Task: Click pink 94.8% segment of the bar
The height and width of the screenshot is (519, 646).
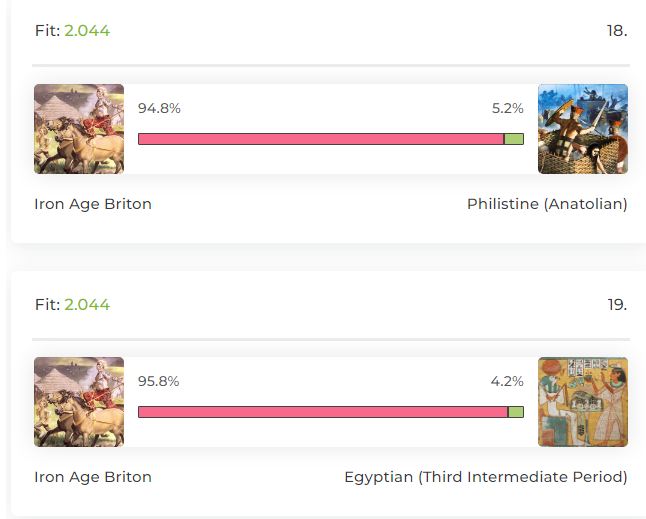Action: (x=321, y=139)
